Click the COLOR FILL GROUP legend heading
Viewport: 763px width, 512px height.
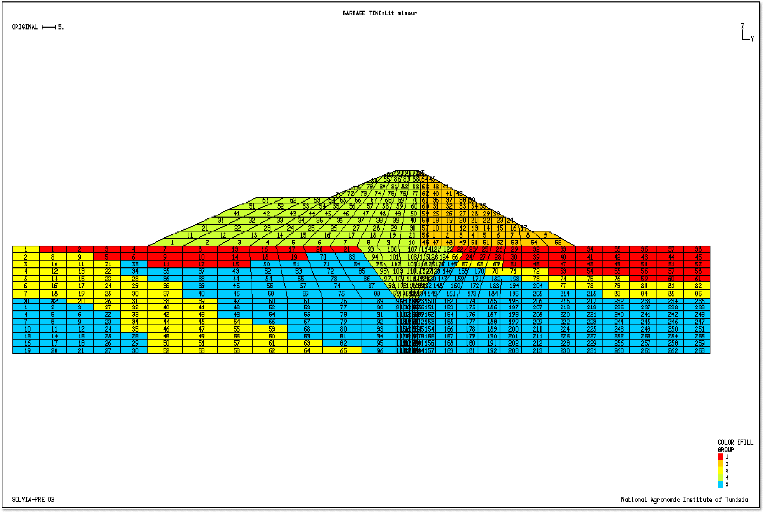pos(735,446)
